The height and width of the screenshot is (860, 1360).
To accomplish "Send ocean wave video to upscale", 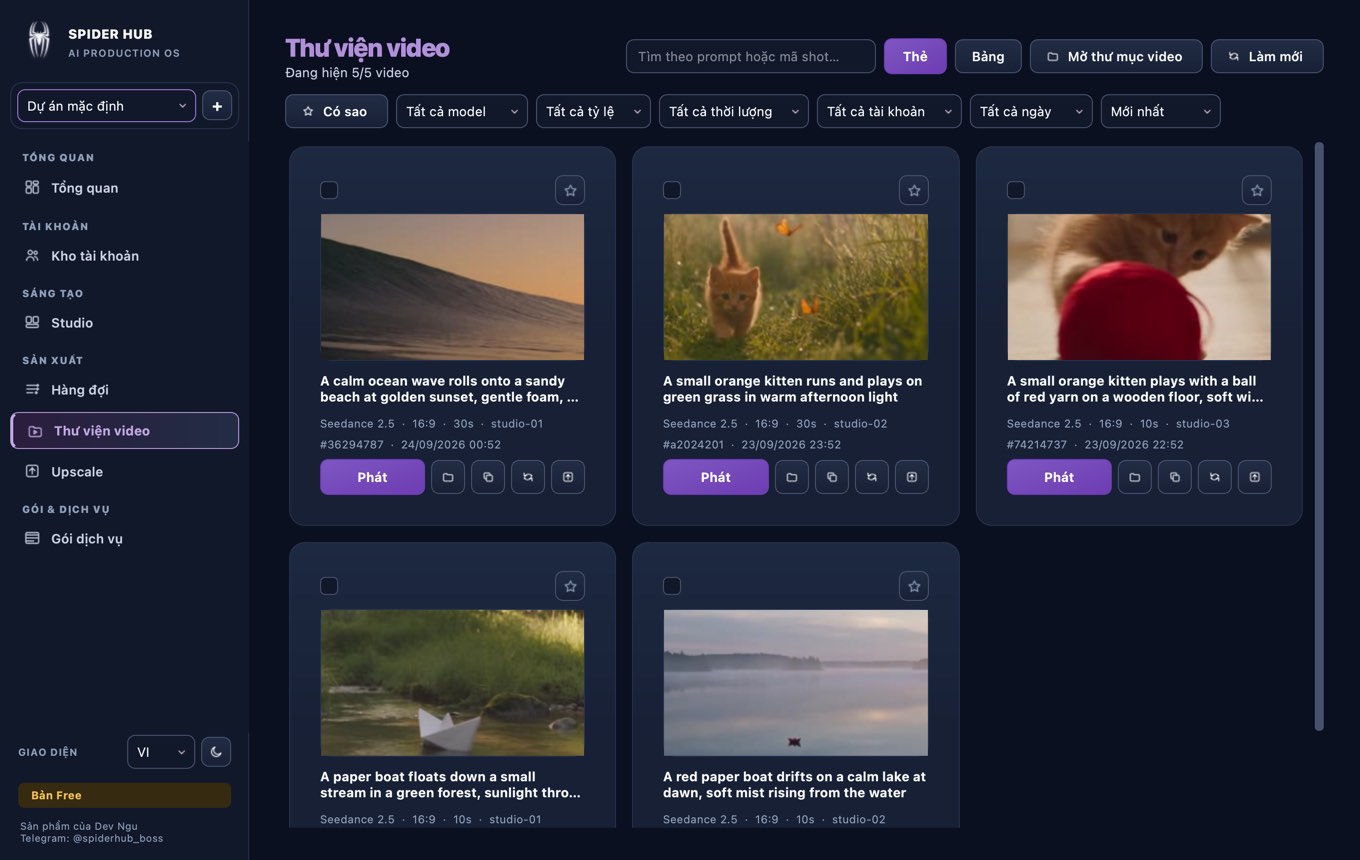I will (x=568, y=477).
